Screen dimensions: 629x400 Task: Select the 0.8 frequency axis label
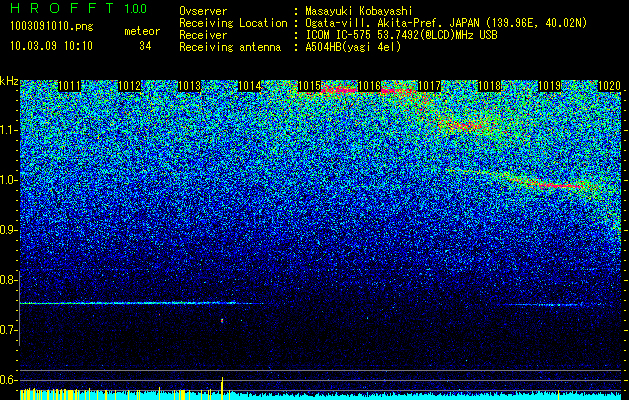(8, 280)
